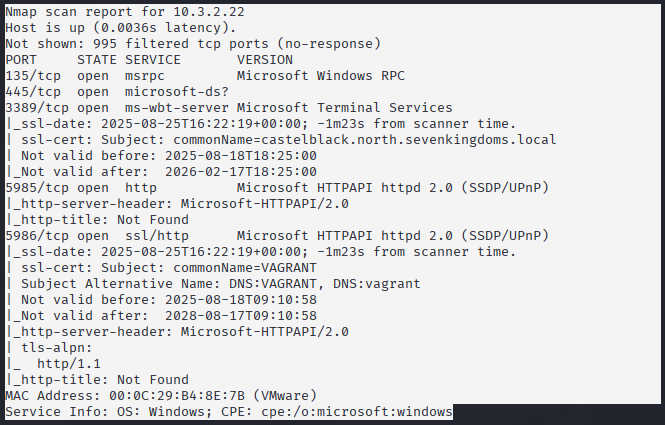Click the Microsoft Windows RPC version text
This screenshot has width=665, height=425.
pos(321,76)
